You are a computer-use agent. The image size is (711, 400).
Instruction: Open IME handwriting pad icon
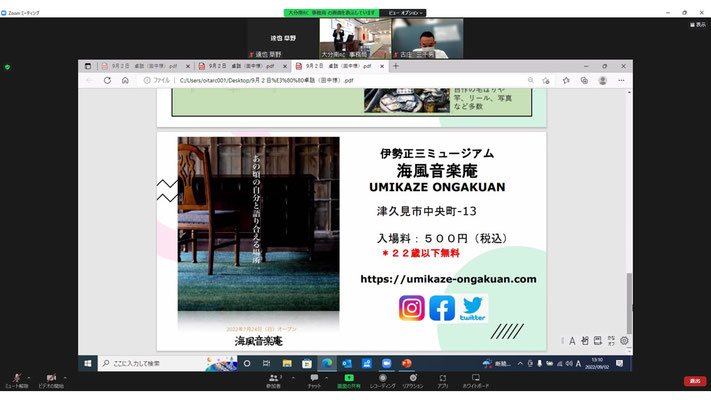[x=585, y=341]
